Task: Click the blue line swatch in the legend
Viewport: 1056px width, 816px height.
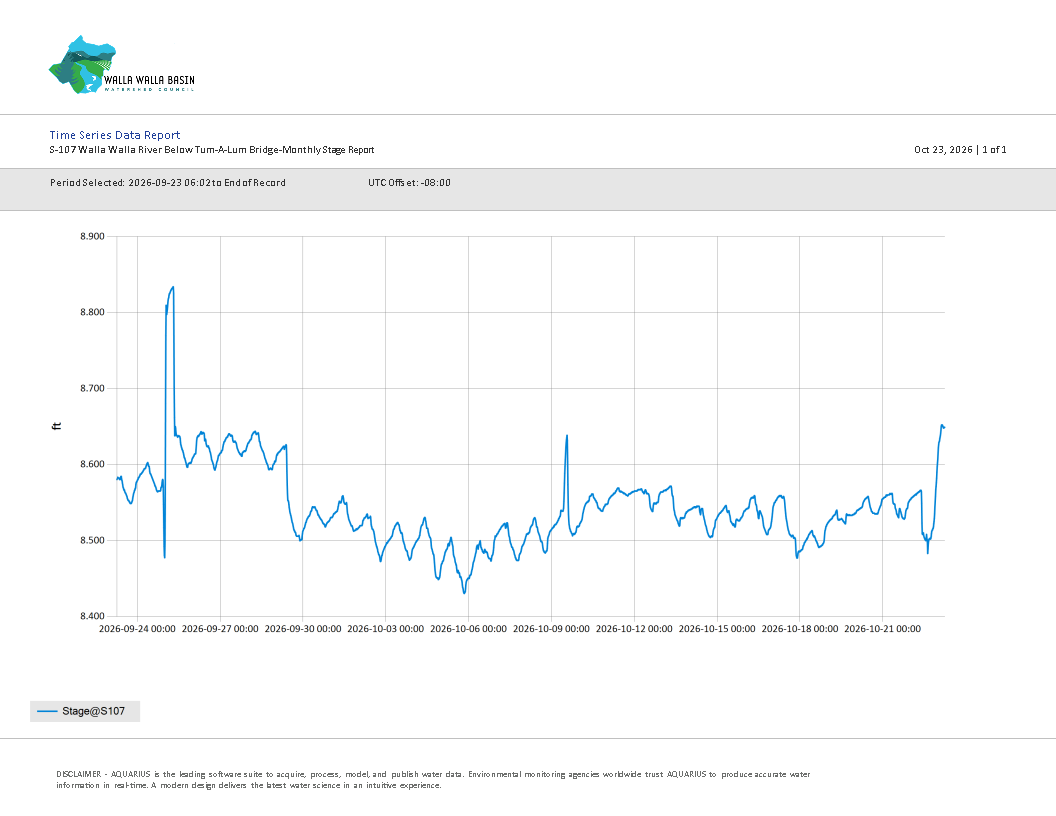Action: click(47, 711)
